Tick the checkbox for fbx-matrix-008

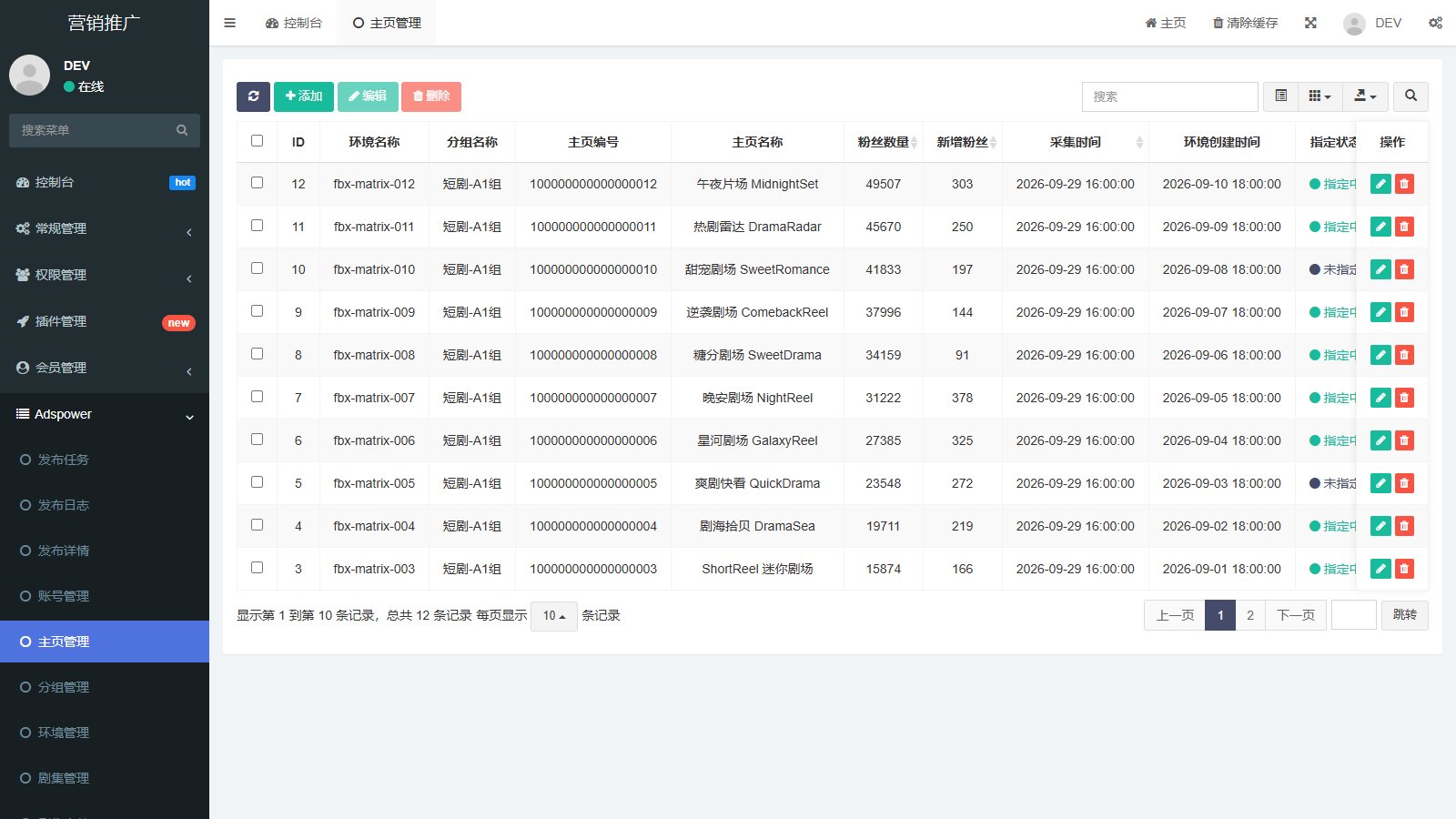(x=257, y=354)
